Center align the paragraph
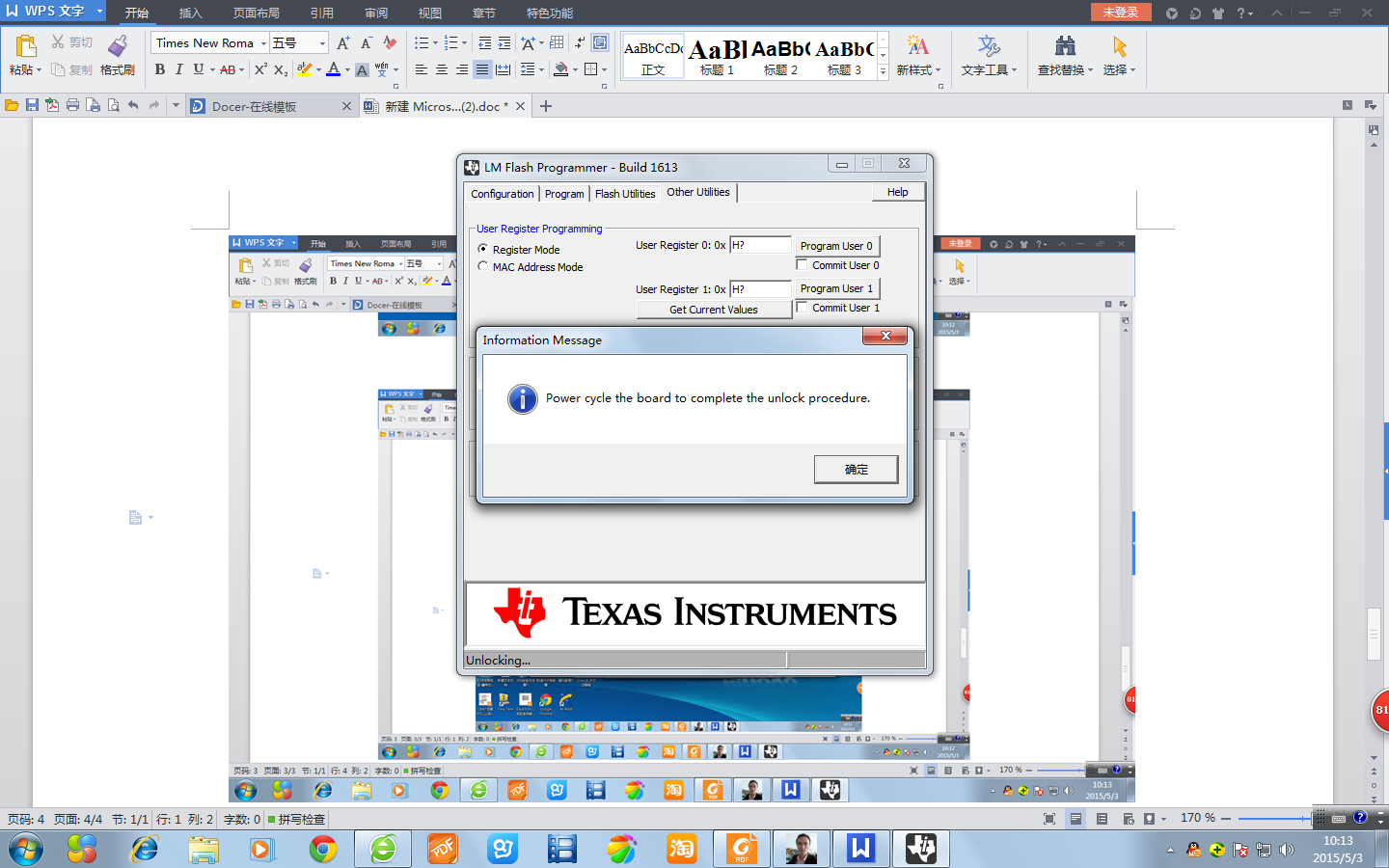Viewport: 1389px width, 868px height. 442,69
